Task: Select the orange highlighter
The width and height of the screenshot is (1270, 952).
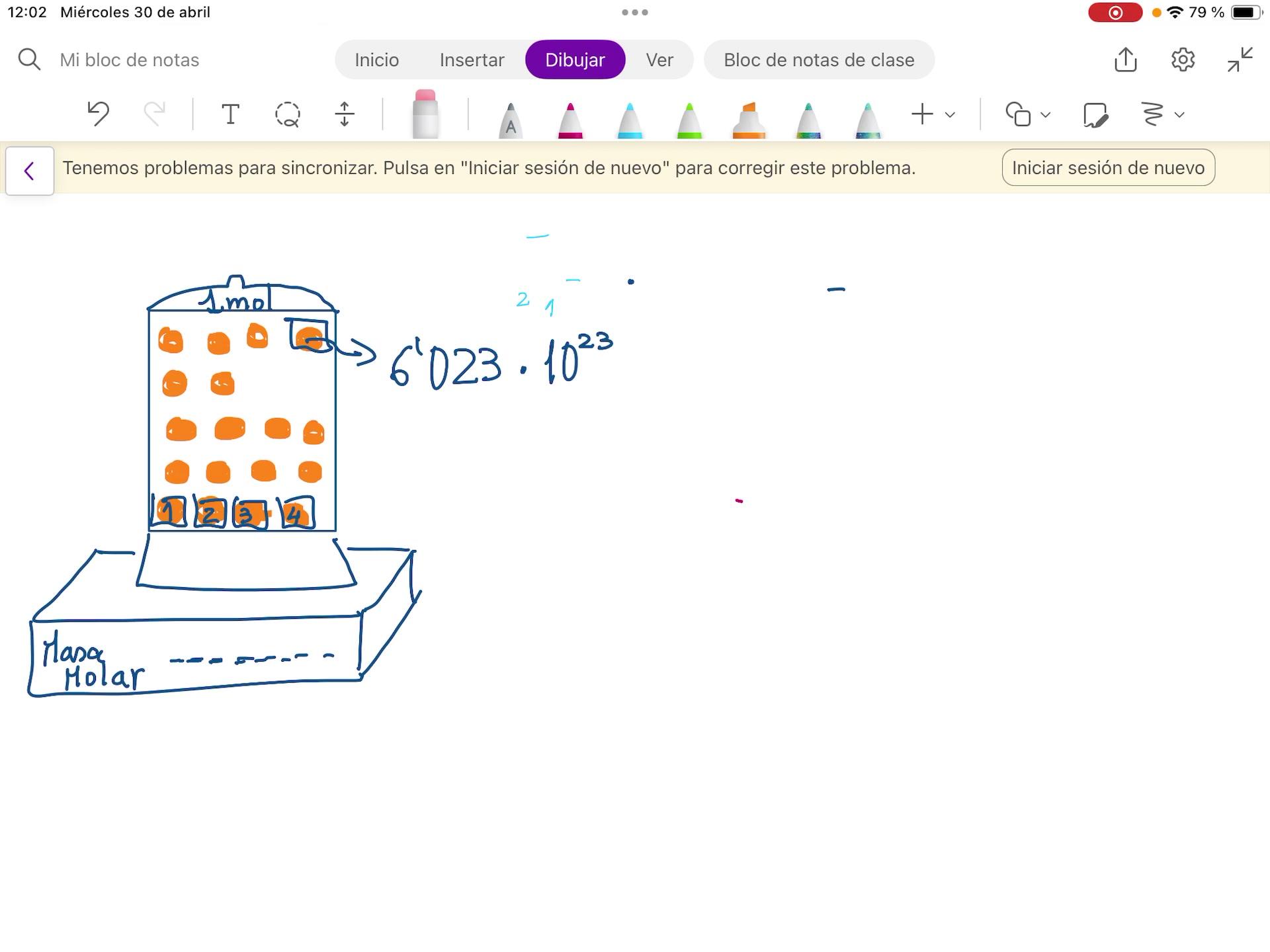Action: coord(748,120)
